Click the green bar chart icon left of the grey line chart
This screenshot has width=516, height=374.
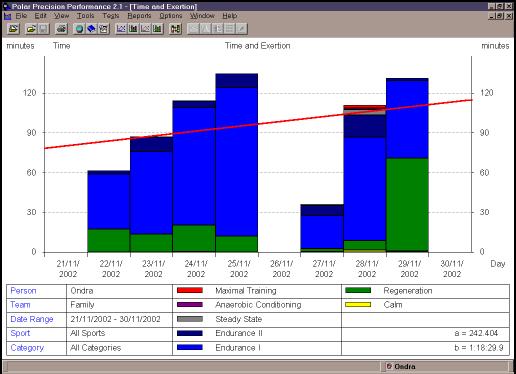point(133,29)
